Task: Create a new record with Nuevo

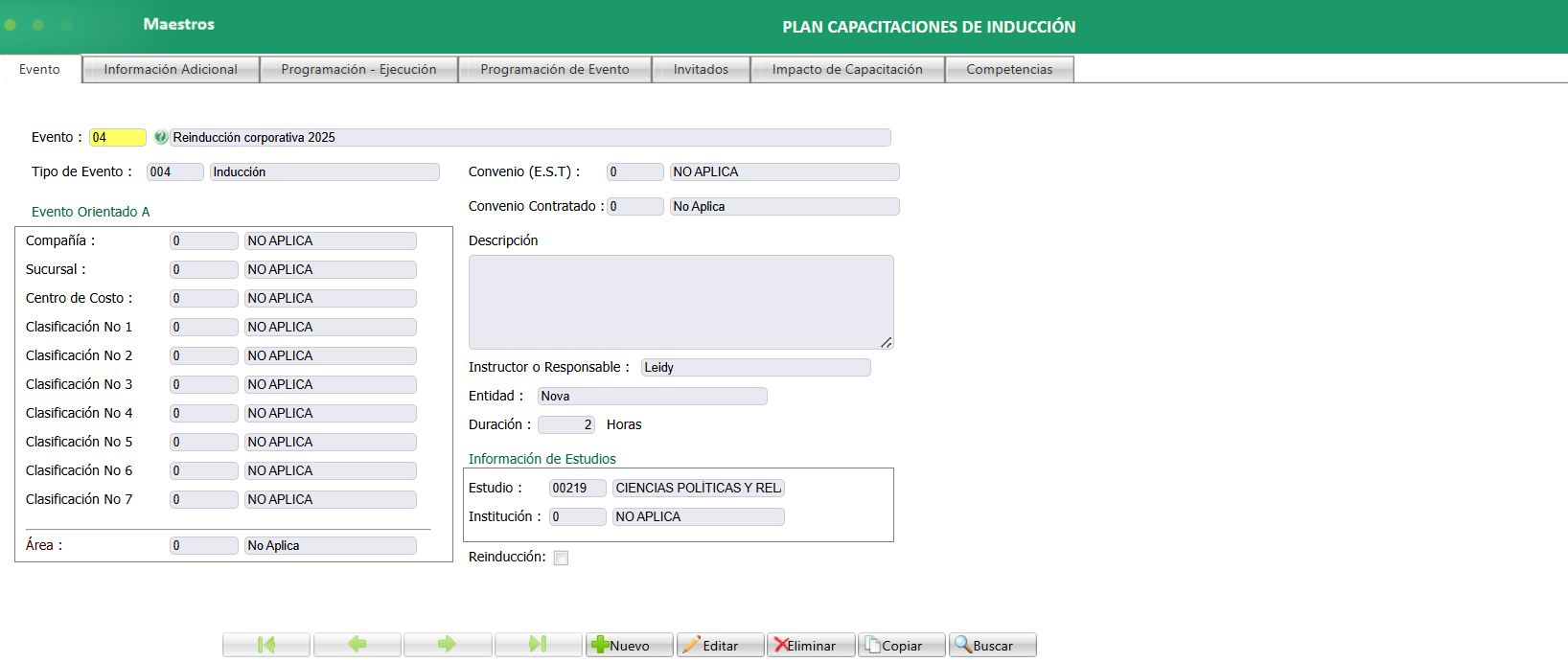Action: click(x=629, y=645)
